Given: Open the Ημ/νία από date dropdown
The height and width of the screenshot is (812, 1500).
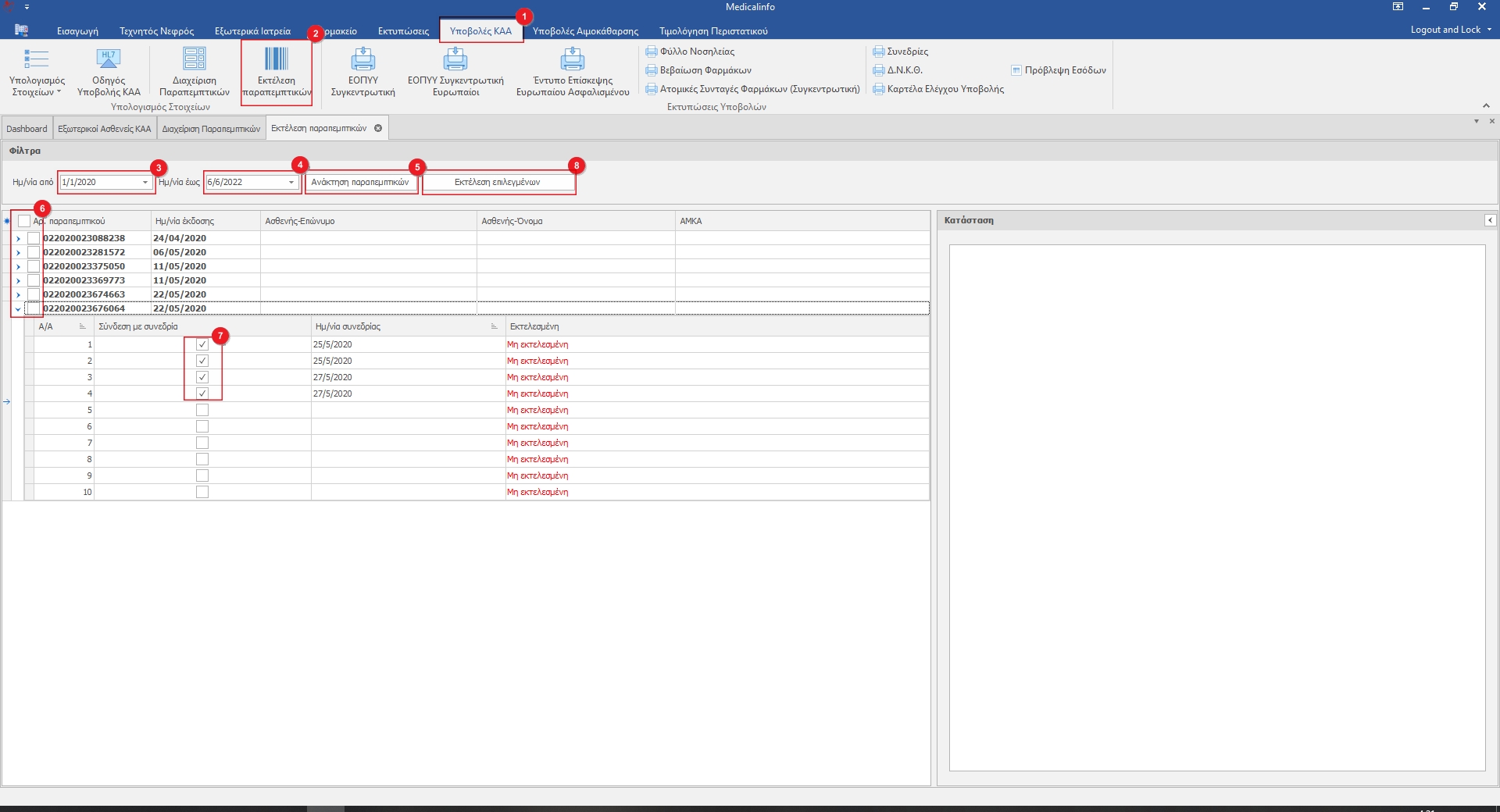Looking at the screenshot, I should pyautogui.click(x=145, y=183).
